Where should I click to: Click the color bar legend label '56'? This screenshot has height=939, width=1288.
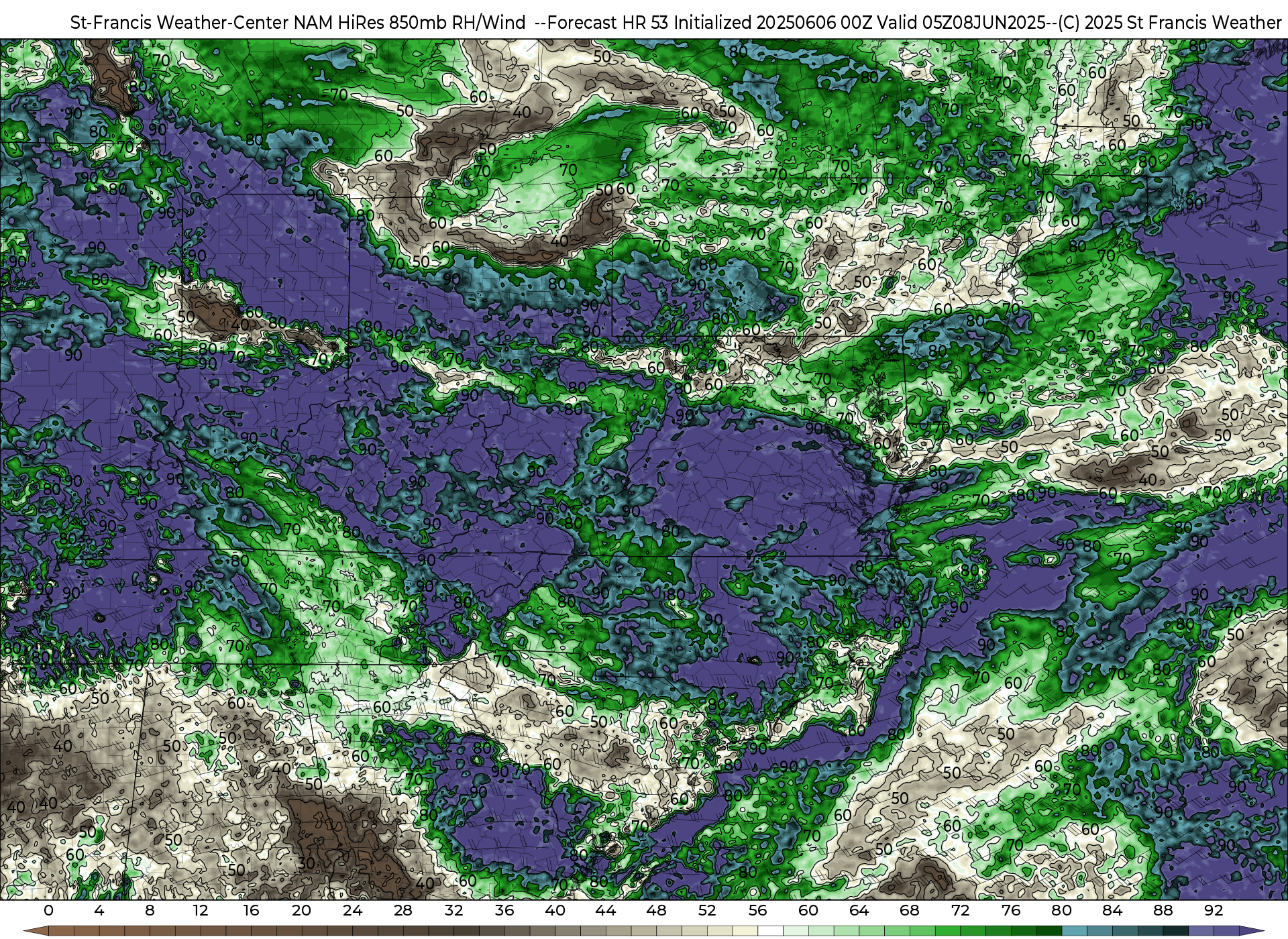click(758, 910)
